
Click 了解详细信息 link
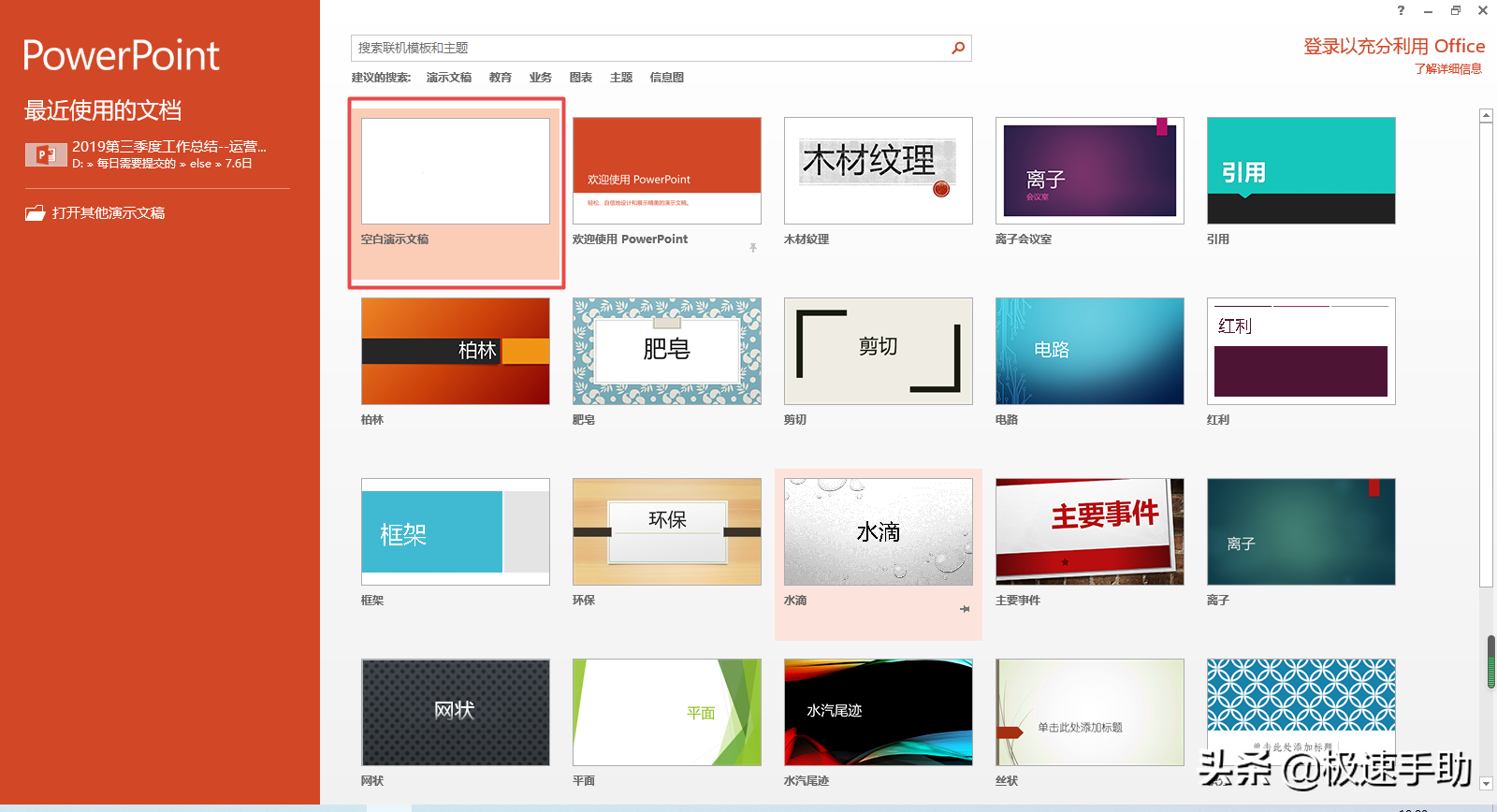point(1448,69)
